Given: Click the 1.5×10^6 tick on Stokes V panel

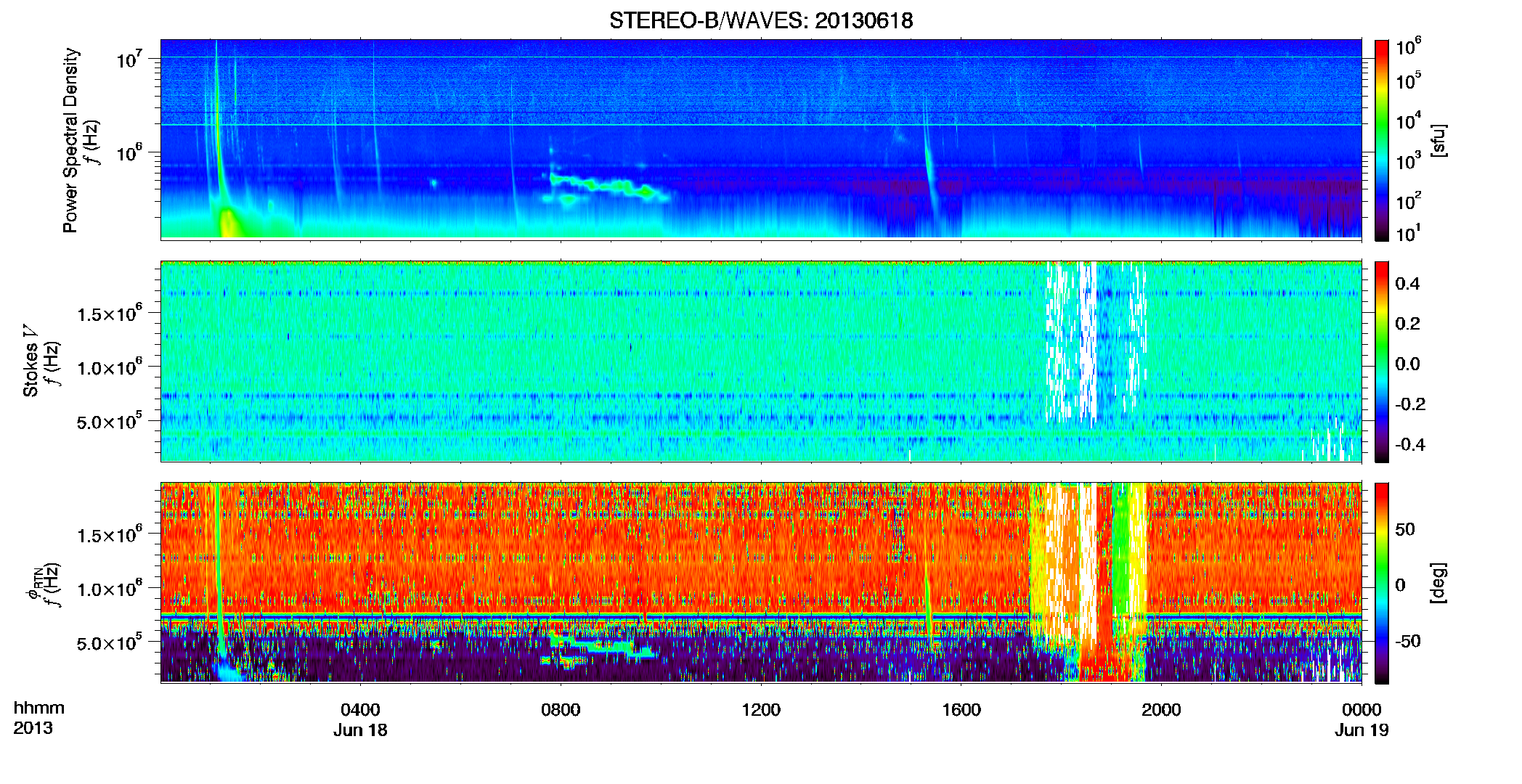Looking at the screenshot, I should coord(110,314).
